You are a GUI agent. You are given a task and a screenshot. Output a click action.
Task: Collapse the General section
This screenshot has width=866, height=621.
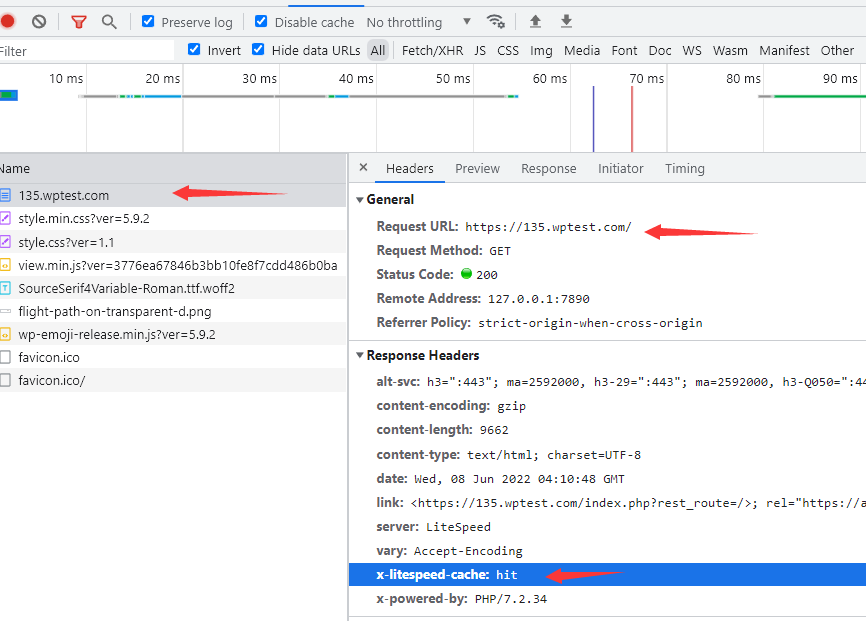point(361,199)
